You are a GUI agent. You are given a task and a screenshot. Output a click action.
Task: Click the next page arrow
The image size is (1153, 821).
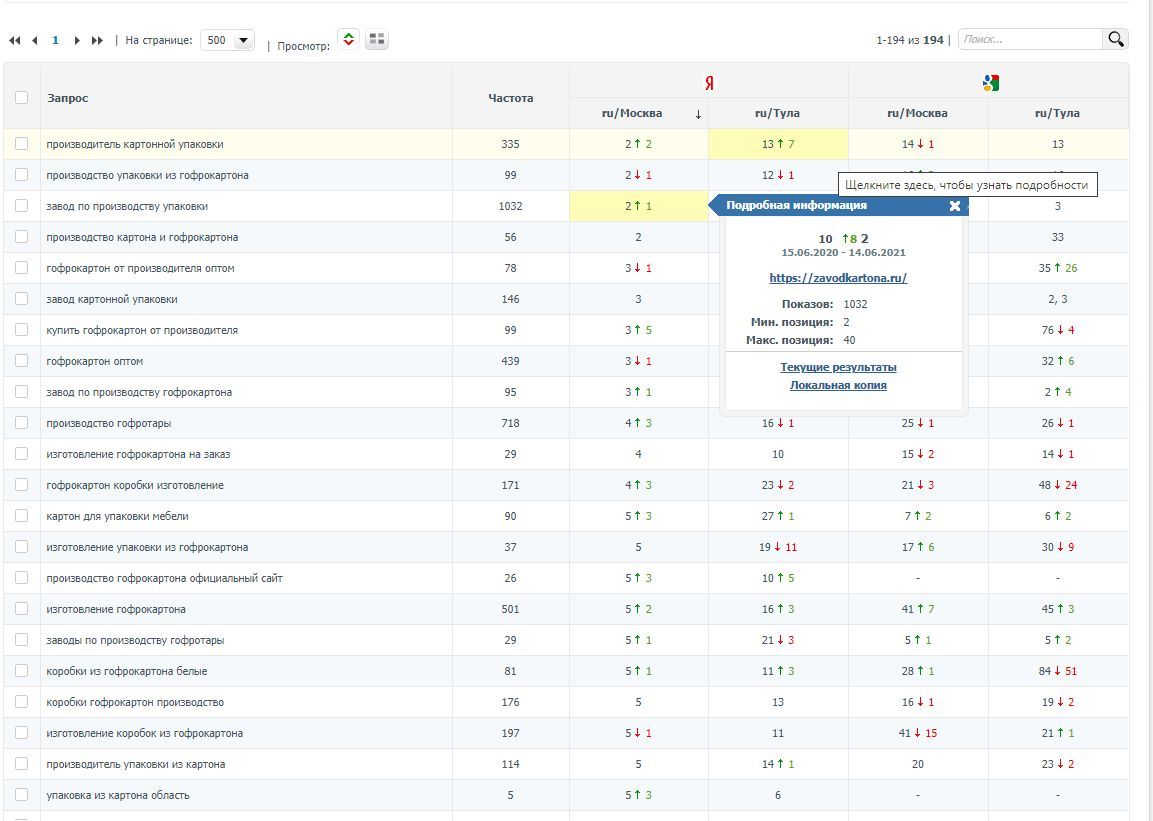pyautogui.click(x=77, y=41)
